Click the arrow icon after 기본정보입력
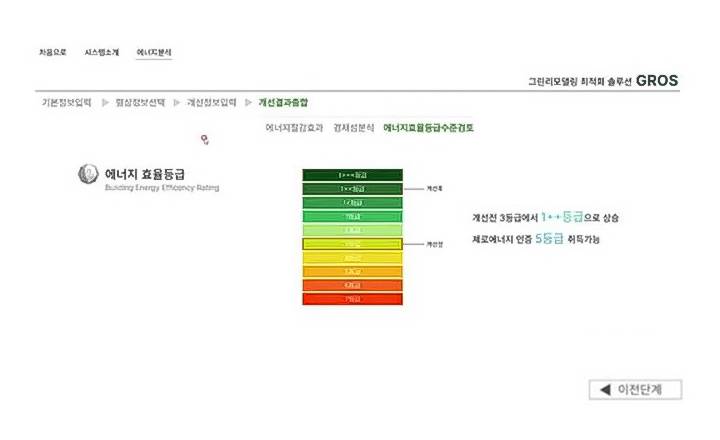The height and width of the screenshot is (440, 720). click(x=105, y=103)
